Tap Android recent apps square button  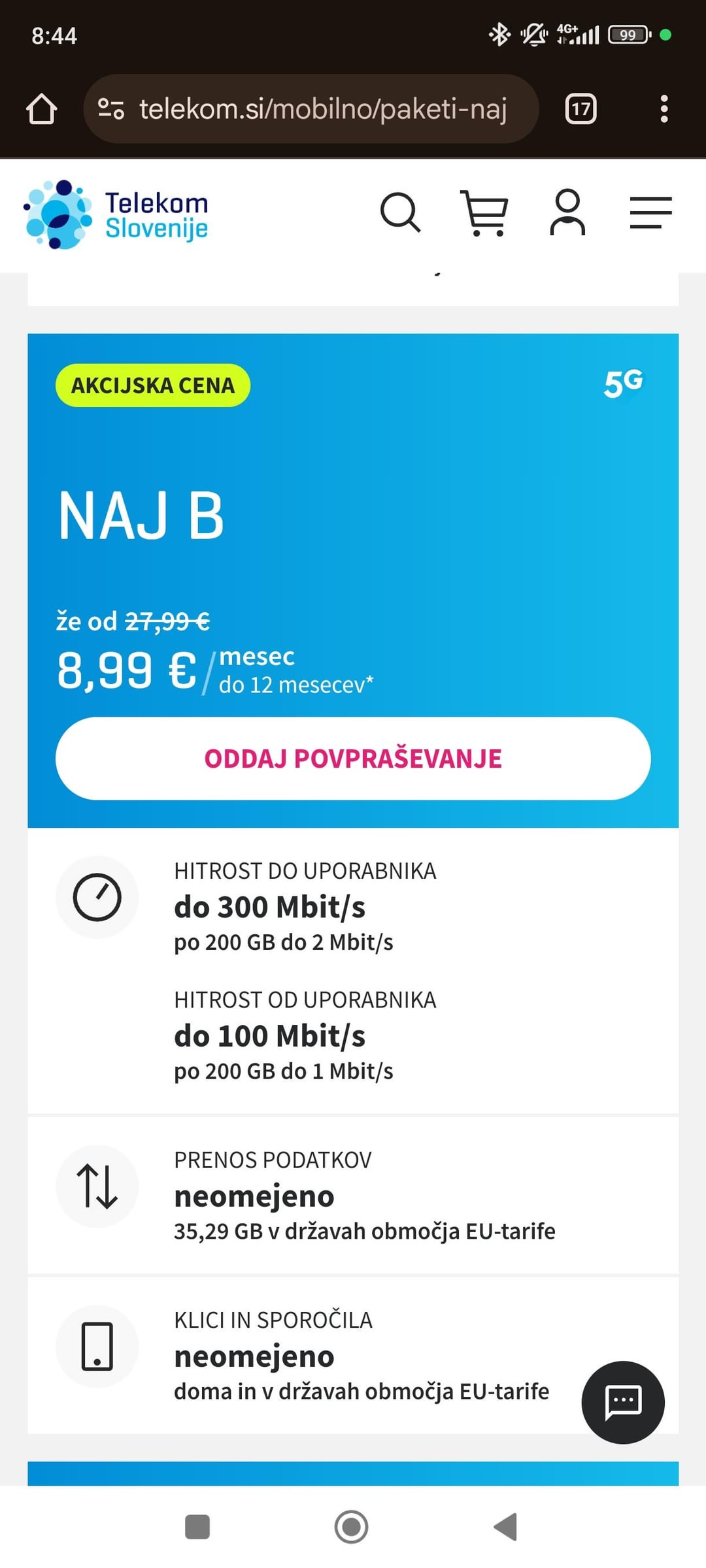(197, 1527)
